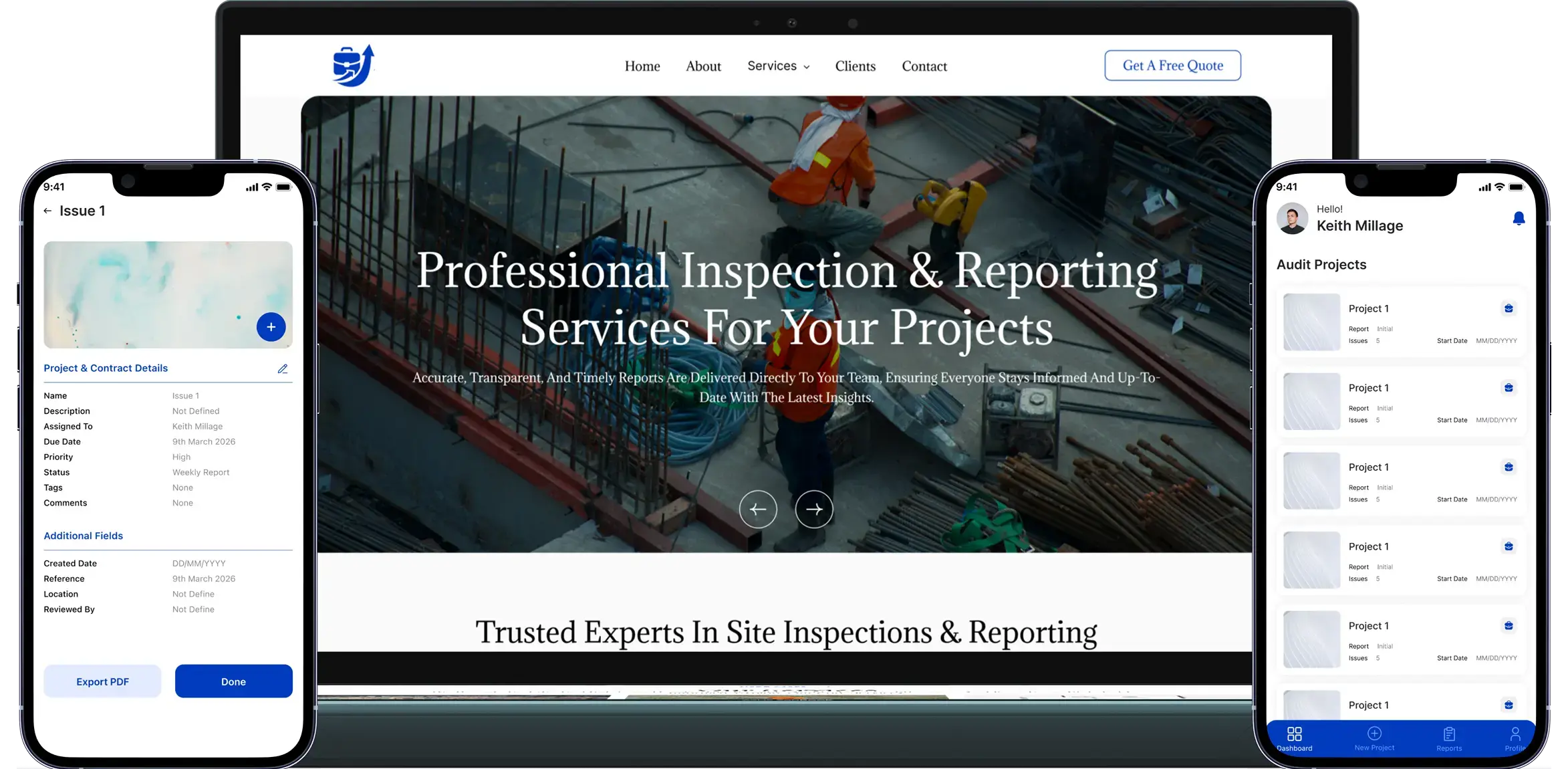Image resolution: width=1568 pixels, height=769 pixels.
Task: Open Reports in bottom navigation
Action: 1449,739
